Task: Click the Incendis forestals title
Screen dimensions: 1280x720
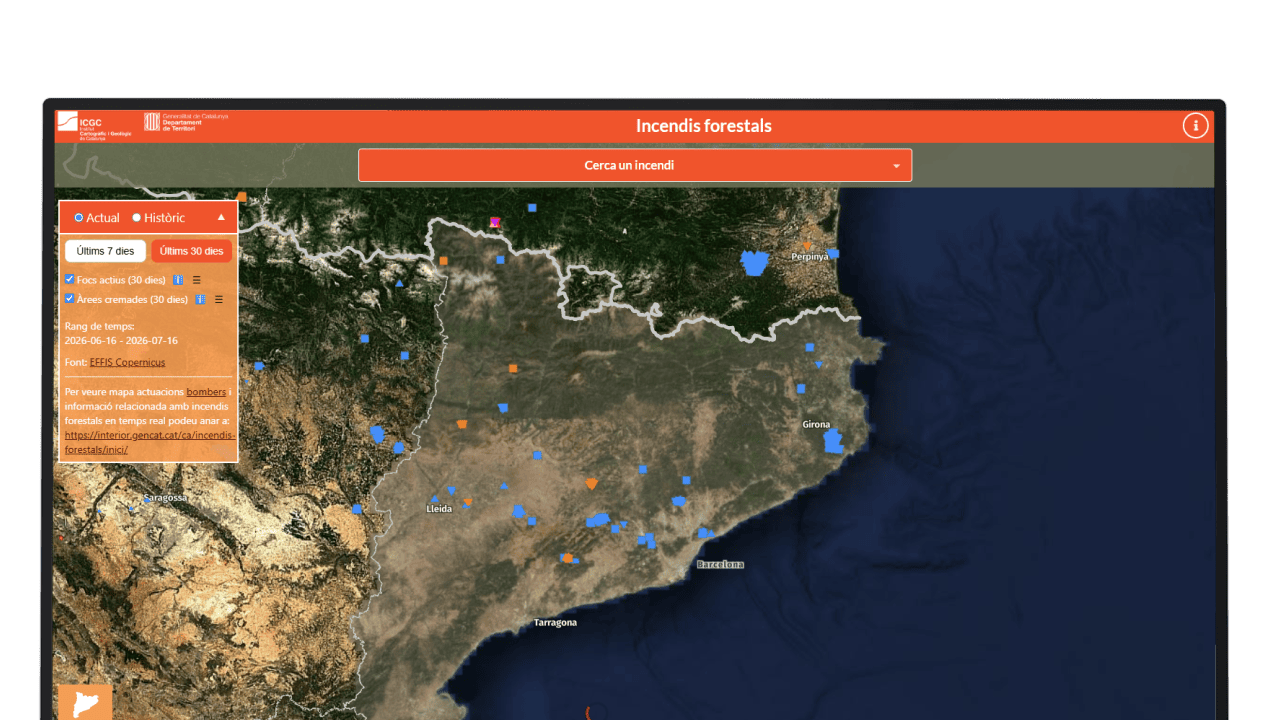Action: (704, 126)
